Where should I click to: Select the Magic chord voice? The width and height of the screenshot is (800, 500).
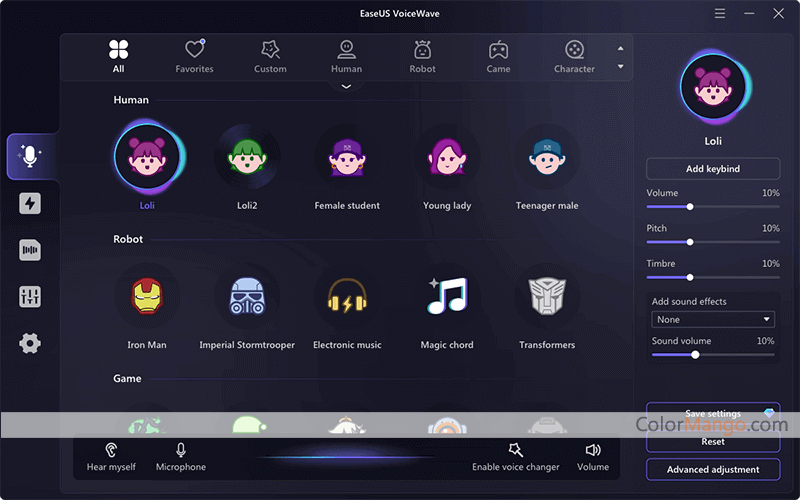tap(447, 296)
